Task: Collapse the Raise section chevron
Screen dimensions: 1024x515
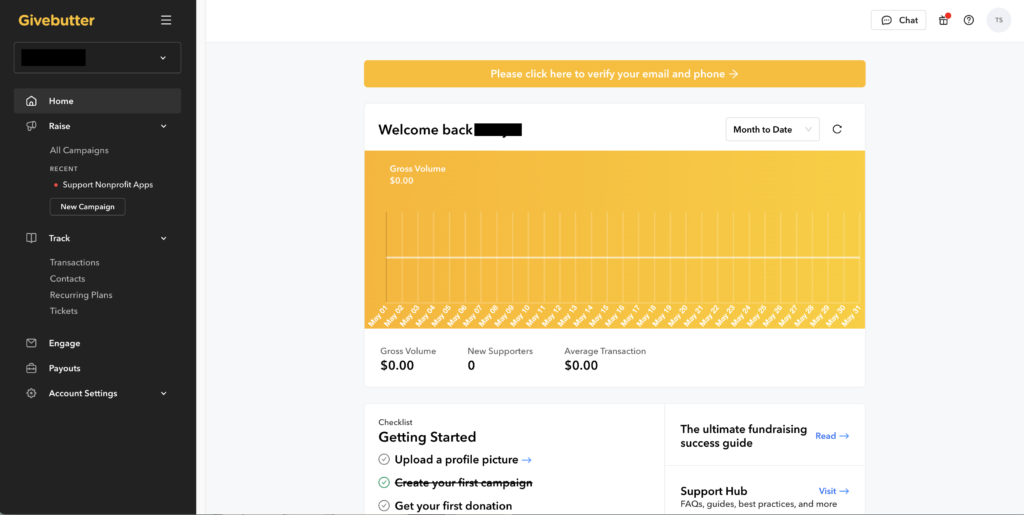Action: click(x=164, y=126)
